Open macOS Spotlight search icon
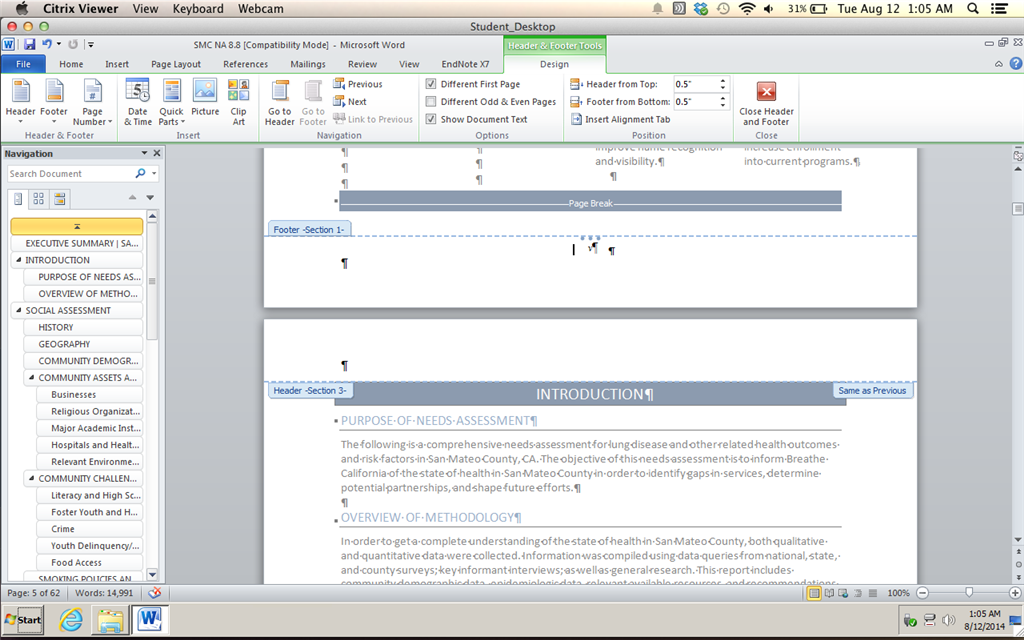This screenshot has height=640, width=1024. click(972, 8)
